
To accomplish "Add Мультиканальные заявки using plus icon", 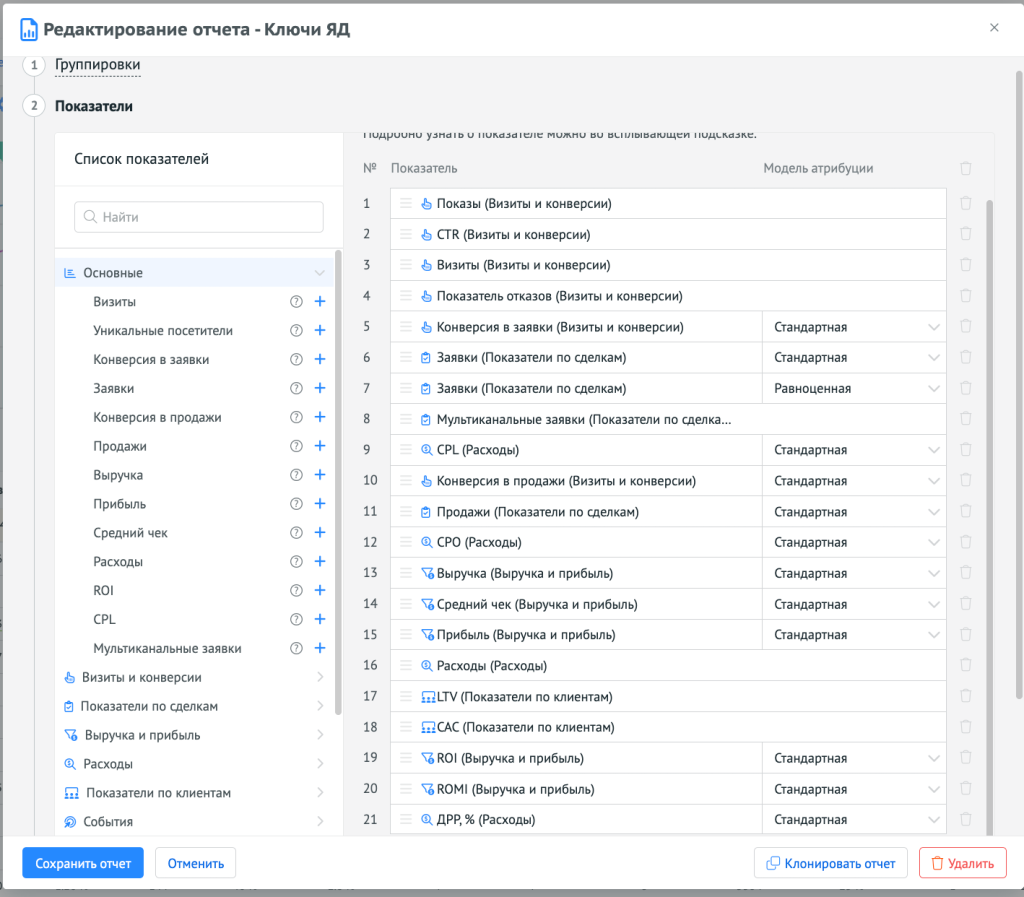I will 320,649.
